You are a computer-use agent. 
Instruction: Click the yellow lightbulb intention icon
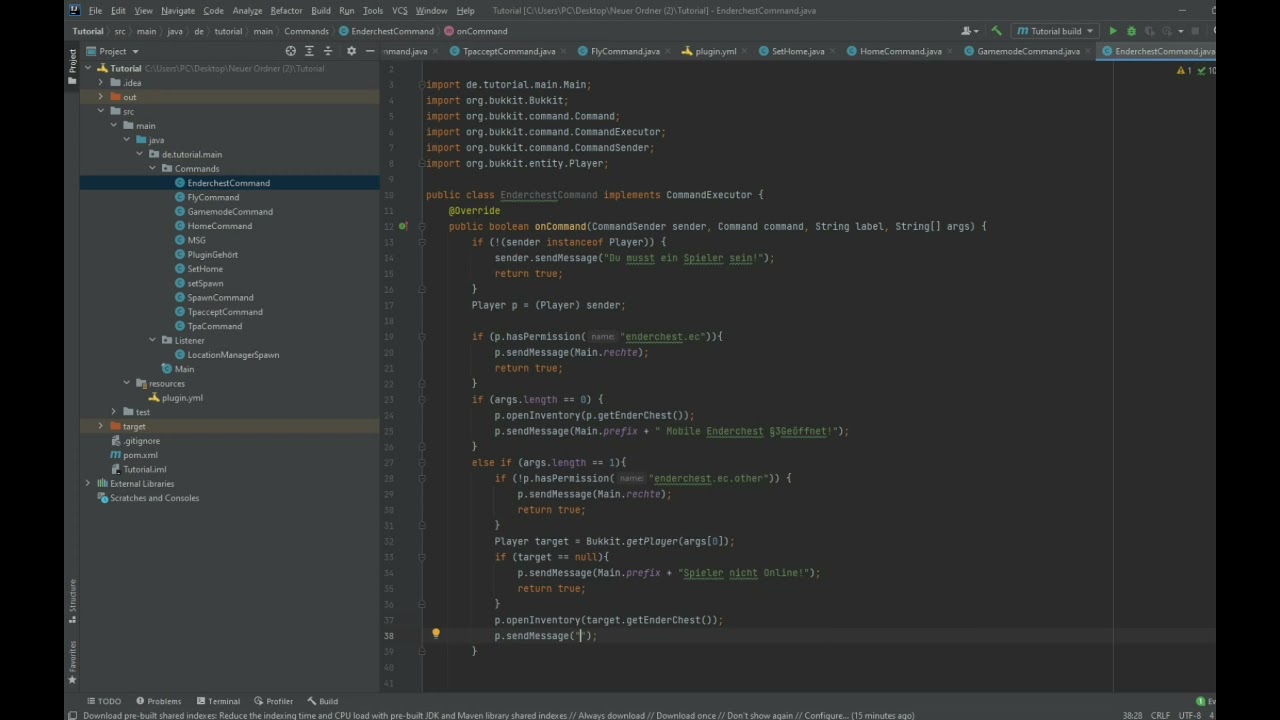click(x=435, y=634)
